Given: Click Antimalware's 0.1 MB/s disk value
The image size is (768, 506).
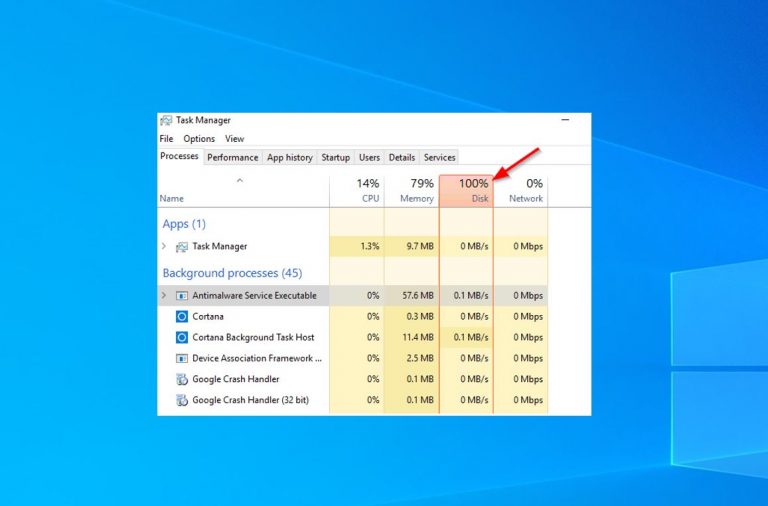Looking at the screenshot, I should (x=471, y=295).
